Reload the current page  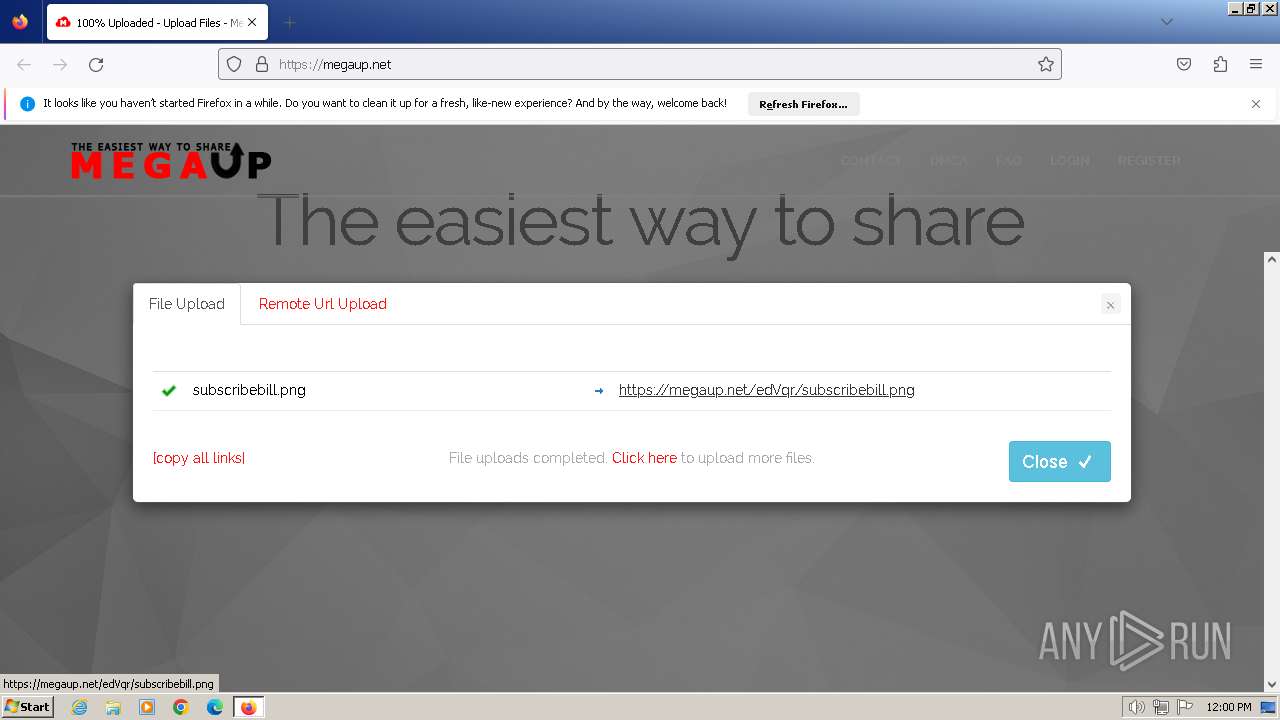point(96,64)
